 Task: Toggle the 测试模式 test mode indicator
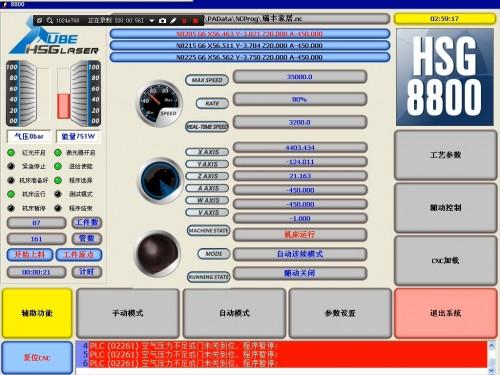coord(58,194)
